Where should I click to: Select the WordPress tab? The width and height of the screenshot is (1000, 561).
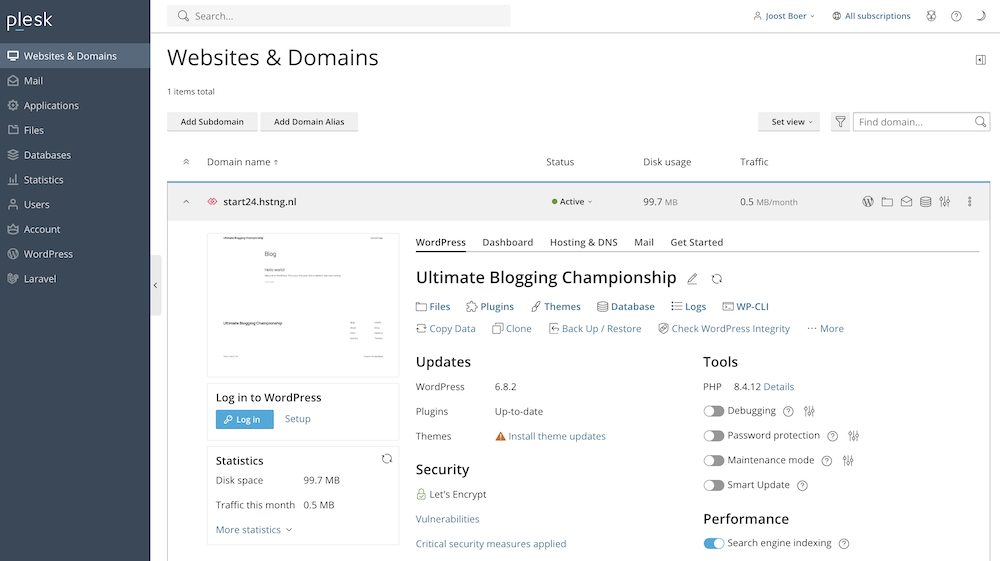coord(441,242)
